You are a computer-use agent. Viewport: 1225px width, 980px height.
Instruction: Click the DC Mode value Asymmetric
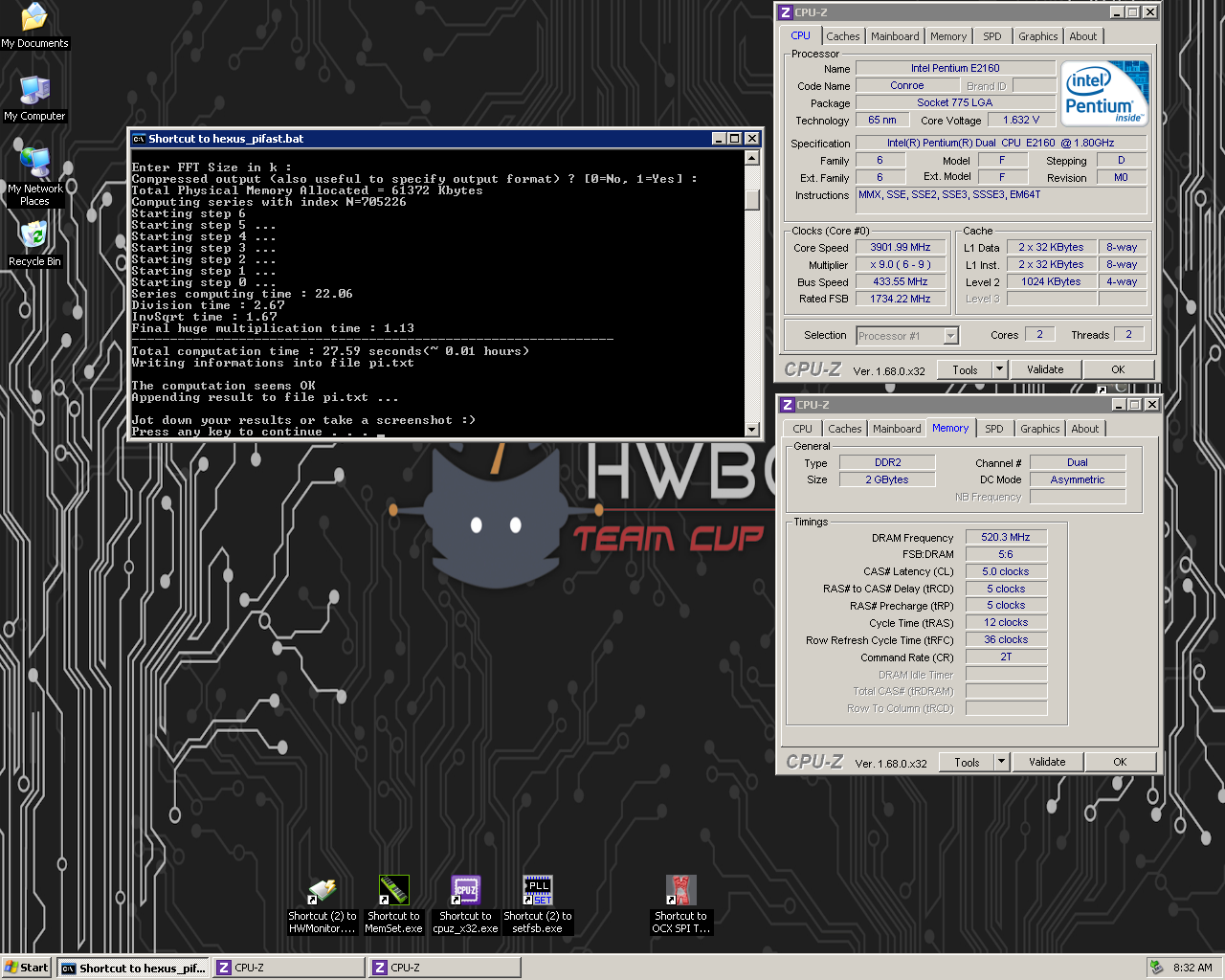tap(1078, 479)
